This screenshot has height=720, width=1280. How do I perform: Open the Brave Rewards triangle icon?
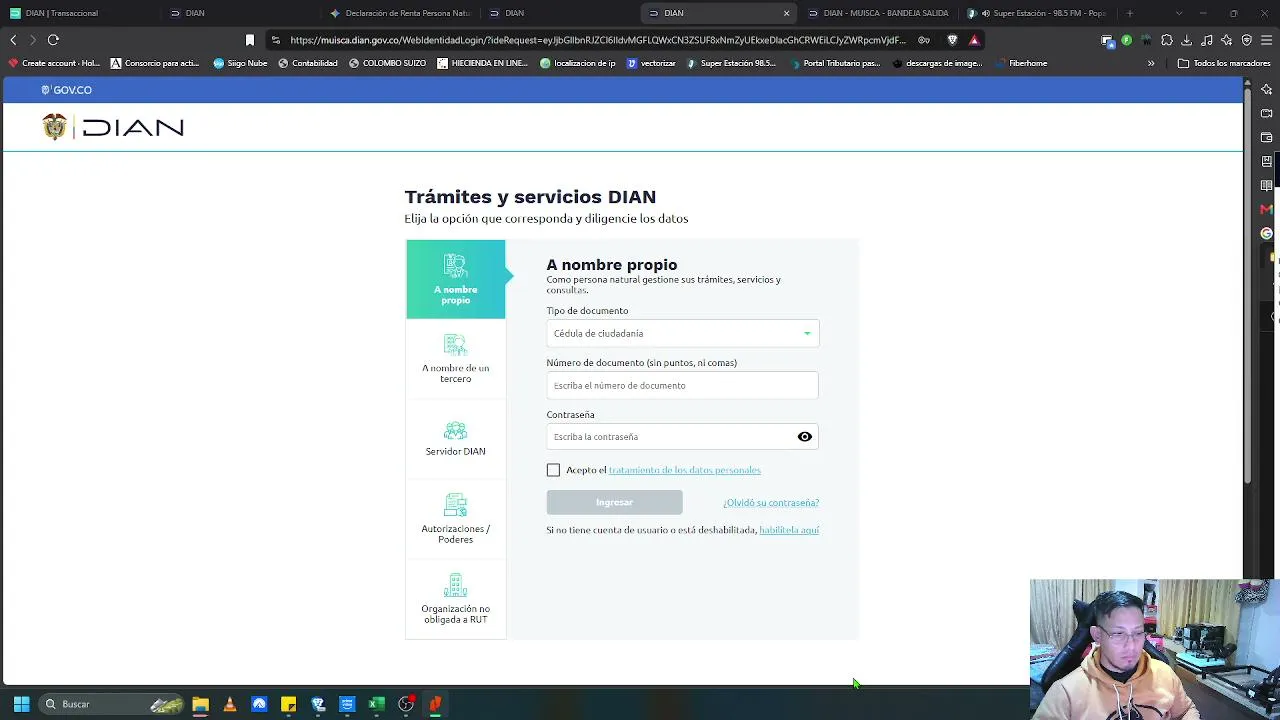[974, 40]
